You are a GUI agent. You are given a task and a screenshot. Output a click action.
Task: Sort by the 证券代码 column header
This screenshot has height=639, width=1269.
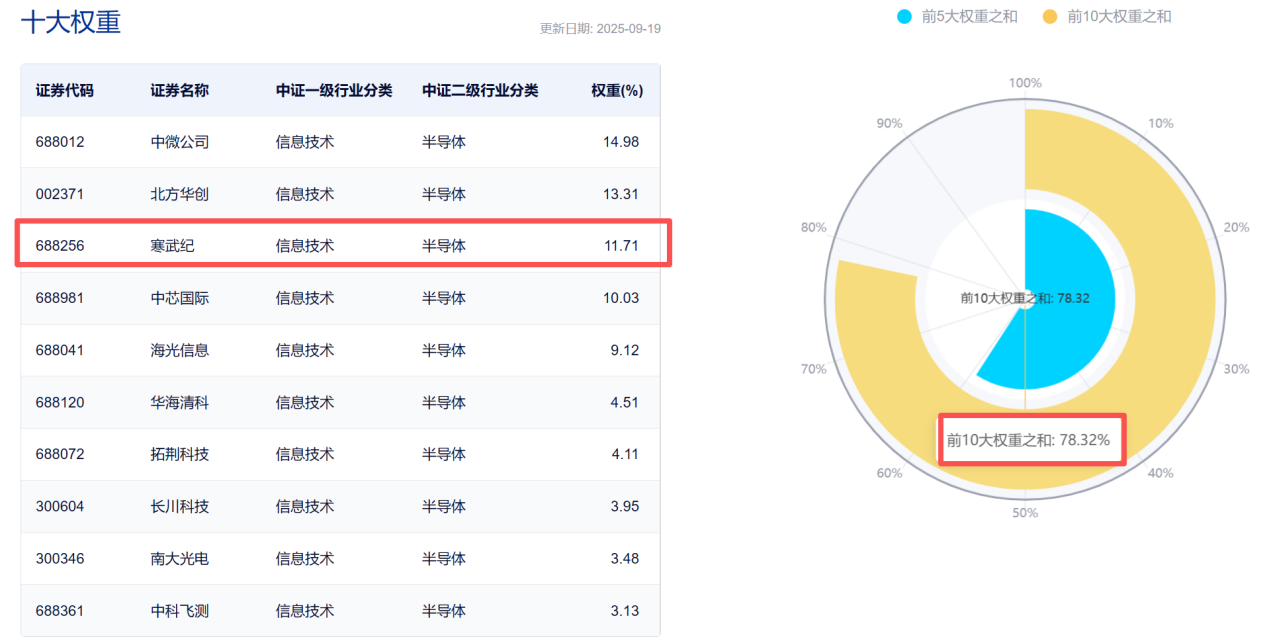click(x=65, y=90)
